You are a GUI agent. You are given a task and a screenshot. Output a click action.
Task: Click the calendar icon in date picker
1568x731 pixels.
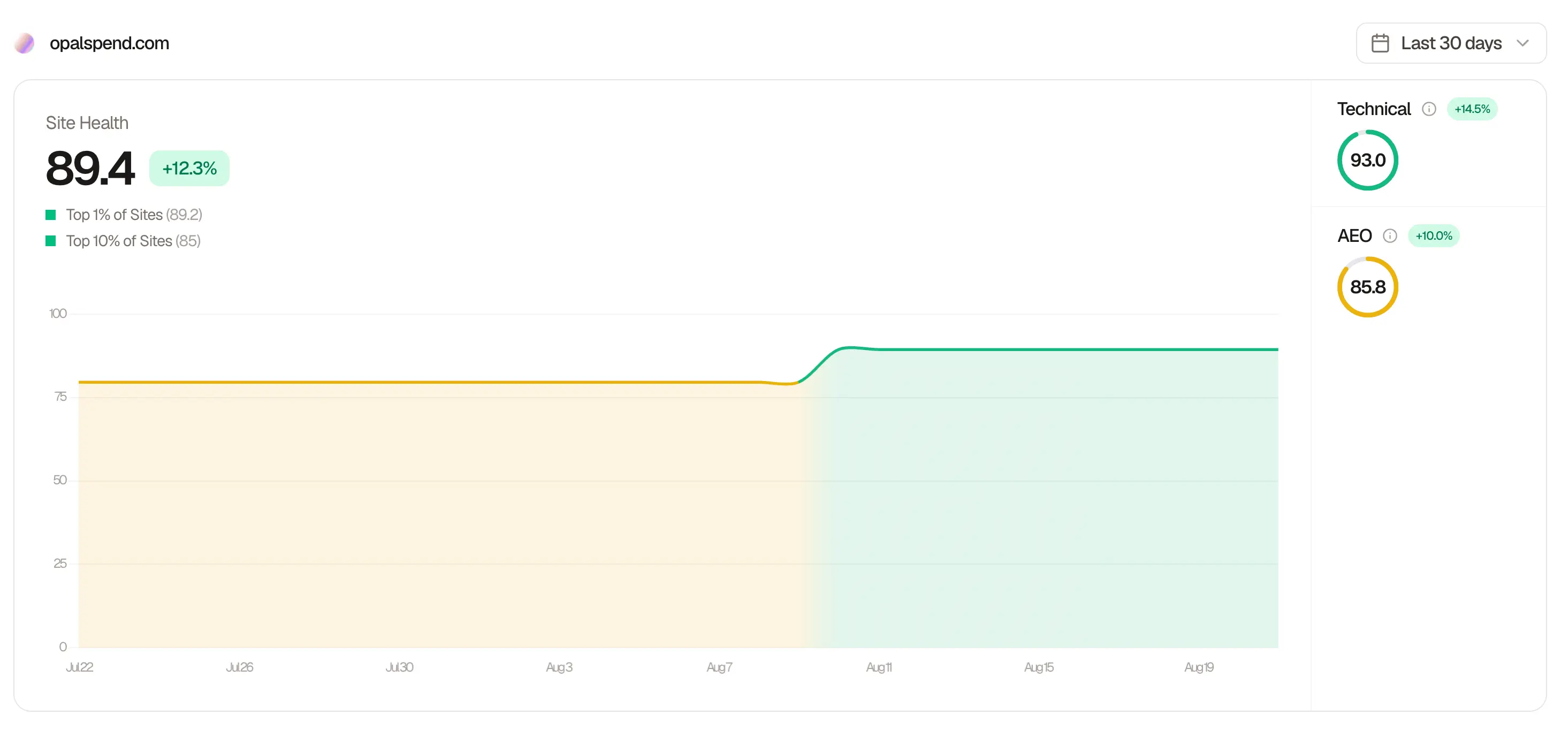click(x=1380, y=43)
